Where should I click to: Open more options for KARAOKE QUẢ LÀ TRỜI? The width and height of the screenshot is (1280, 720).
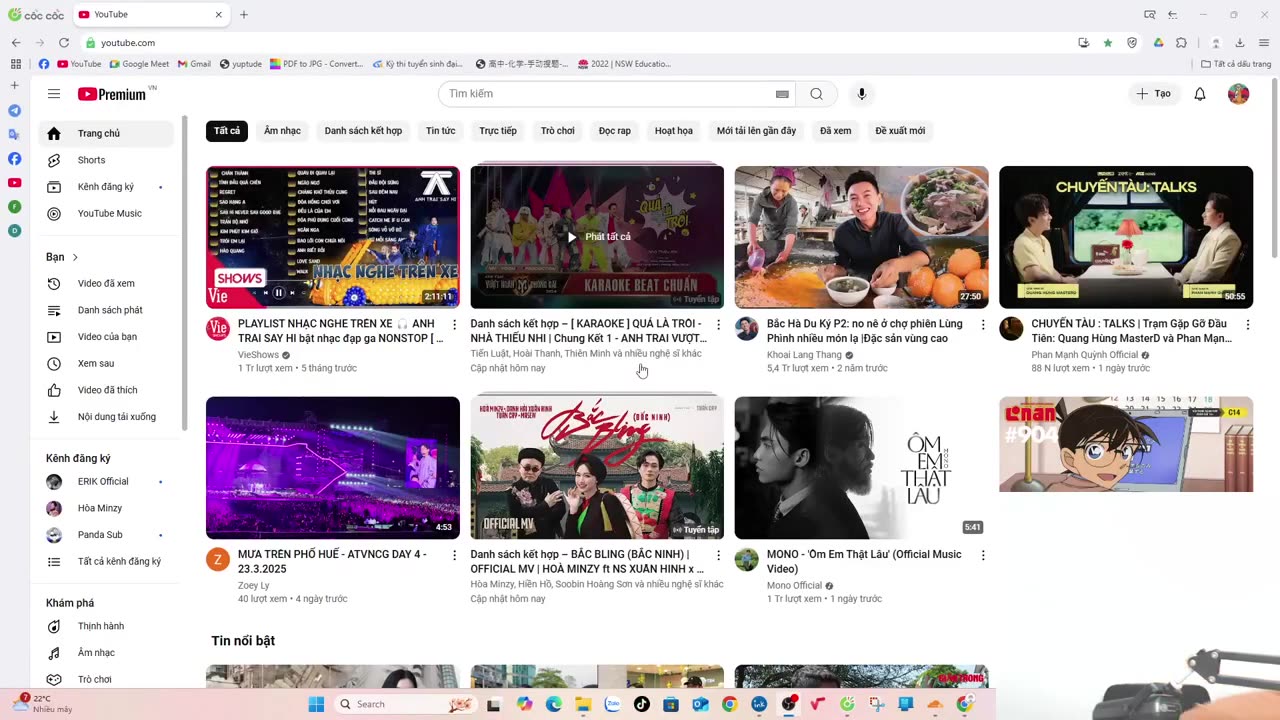click(x=718, y=325)
